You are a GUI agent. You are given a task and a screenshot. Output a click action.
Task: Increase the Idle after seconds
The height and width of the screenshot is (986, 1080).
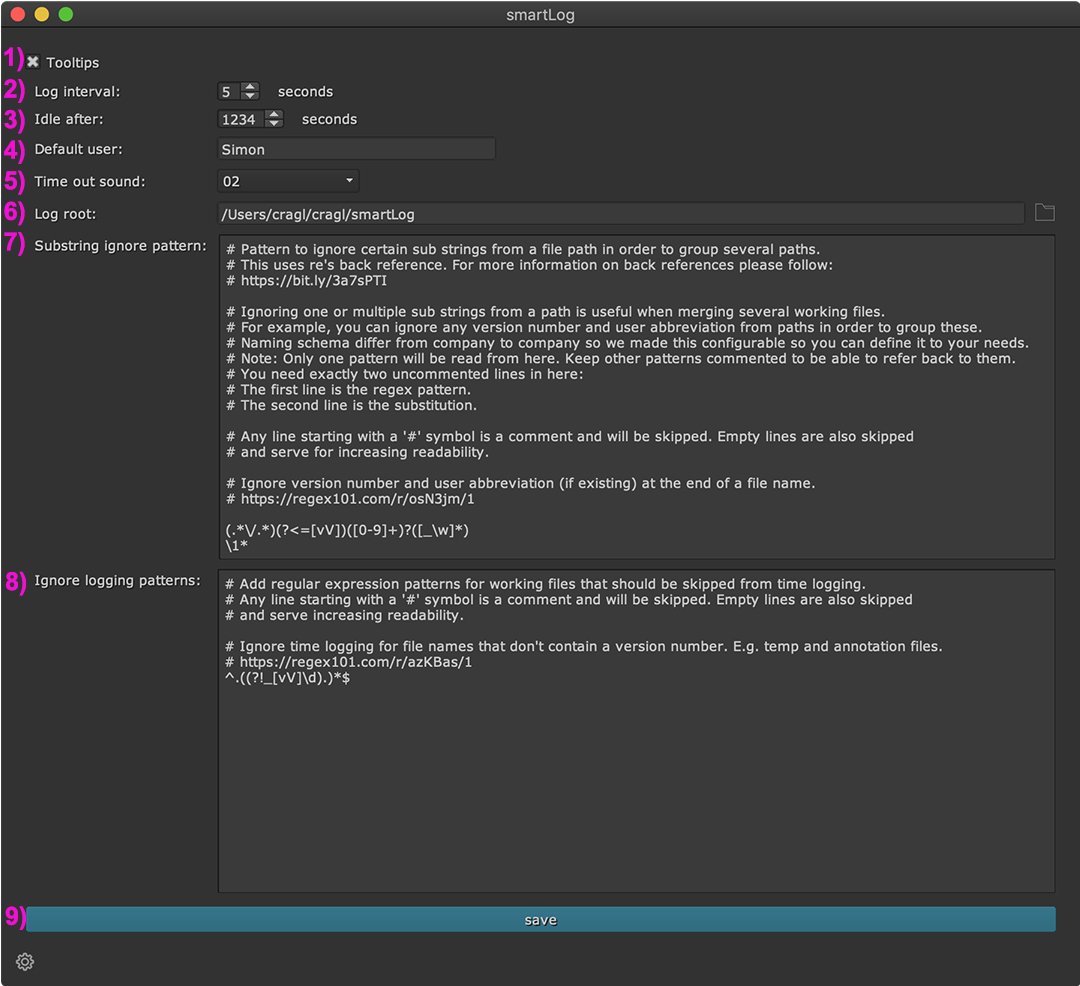click(274, 115)
